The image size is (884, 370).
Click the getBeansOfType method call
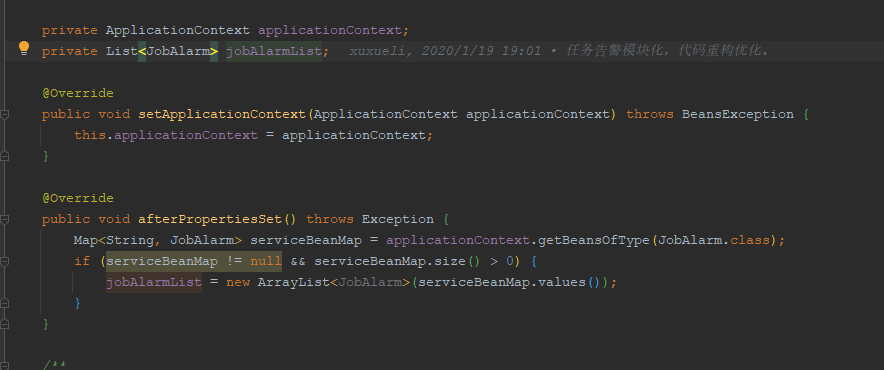point(594,241)
